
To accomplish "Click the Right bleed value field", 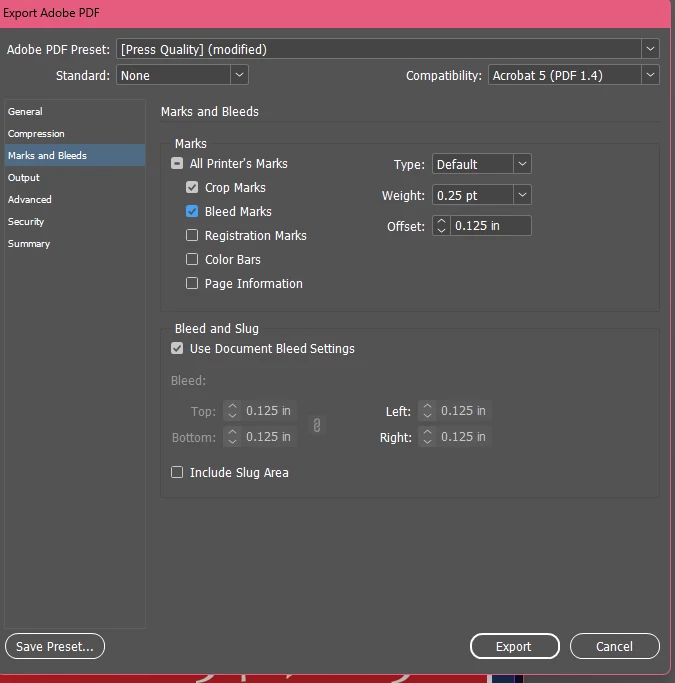I will (x=464, y=437).
